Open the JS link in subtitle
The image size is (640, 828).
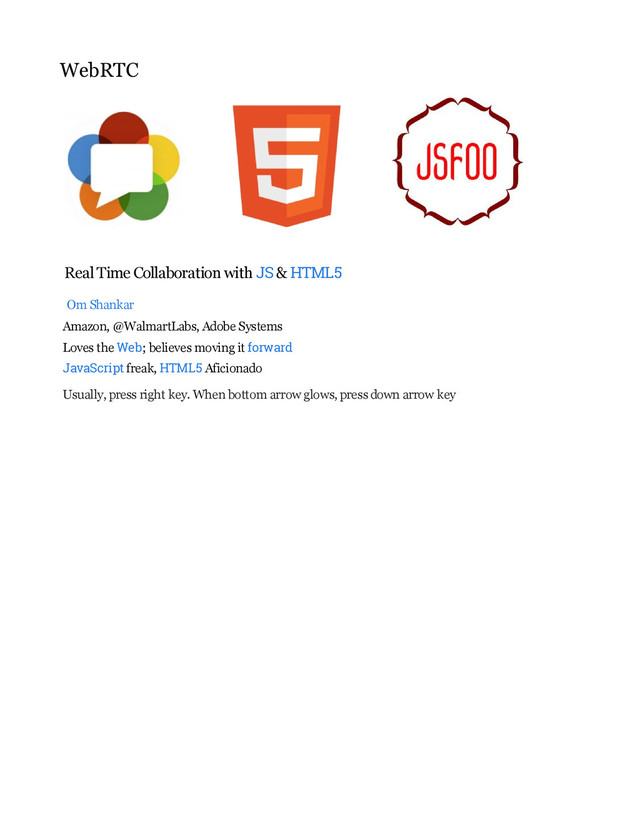tap(265, 272)
